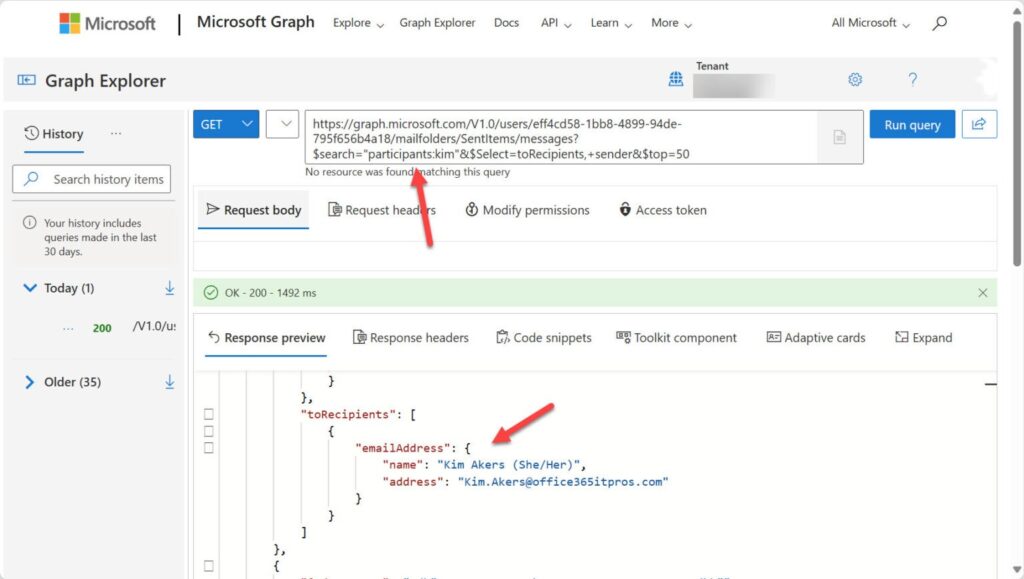Expand the More menu
1024x579 pixels.
(671, 23)
